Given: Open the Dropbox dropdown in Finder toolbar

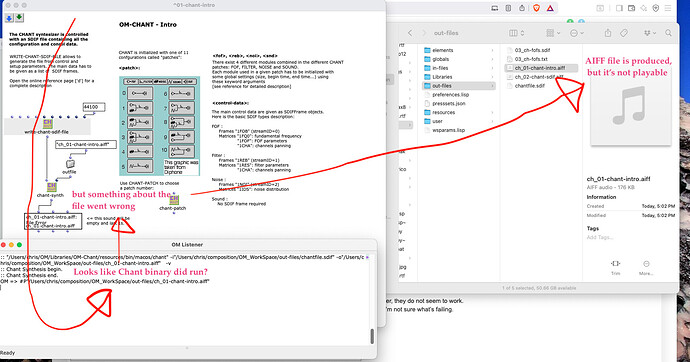Looking at the screenshot, I should [649, 33].
